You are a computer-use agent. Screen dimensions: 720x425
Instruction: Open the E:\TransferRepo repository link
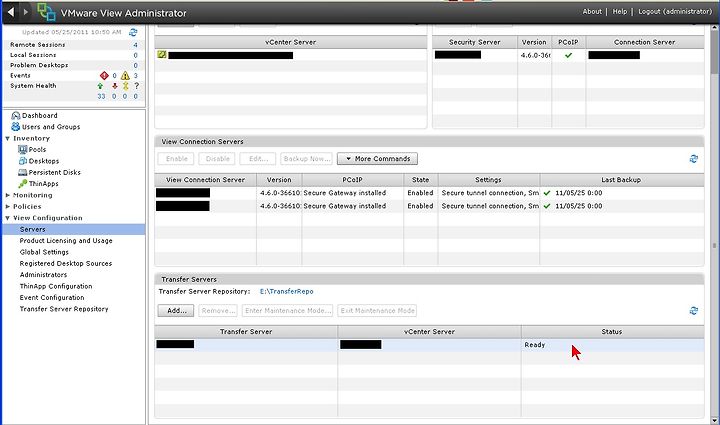287,291
